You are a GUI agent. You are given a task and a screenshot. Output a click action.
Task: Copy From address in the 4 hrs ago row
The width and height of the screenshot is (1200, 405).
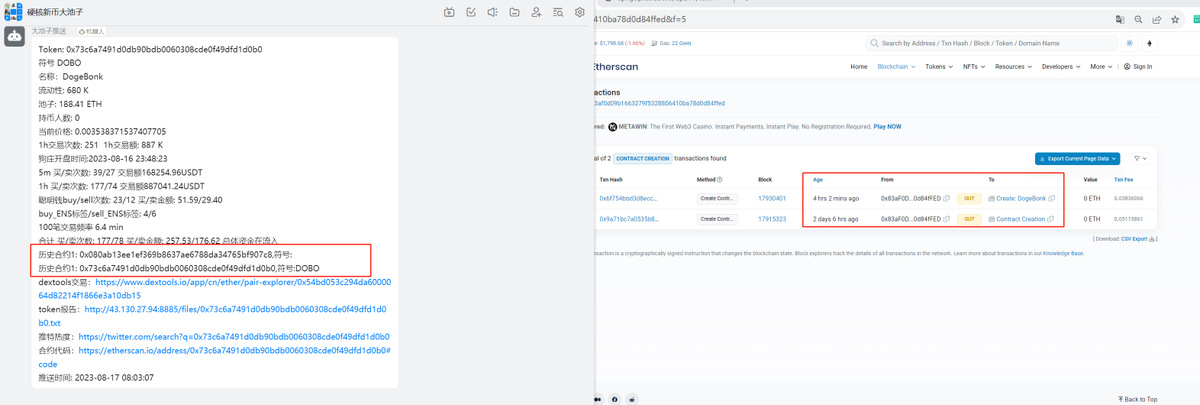tap(947, 199)
